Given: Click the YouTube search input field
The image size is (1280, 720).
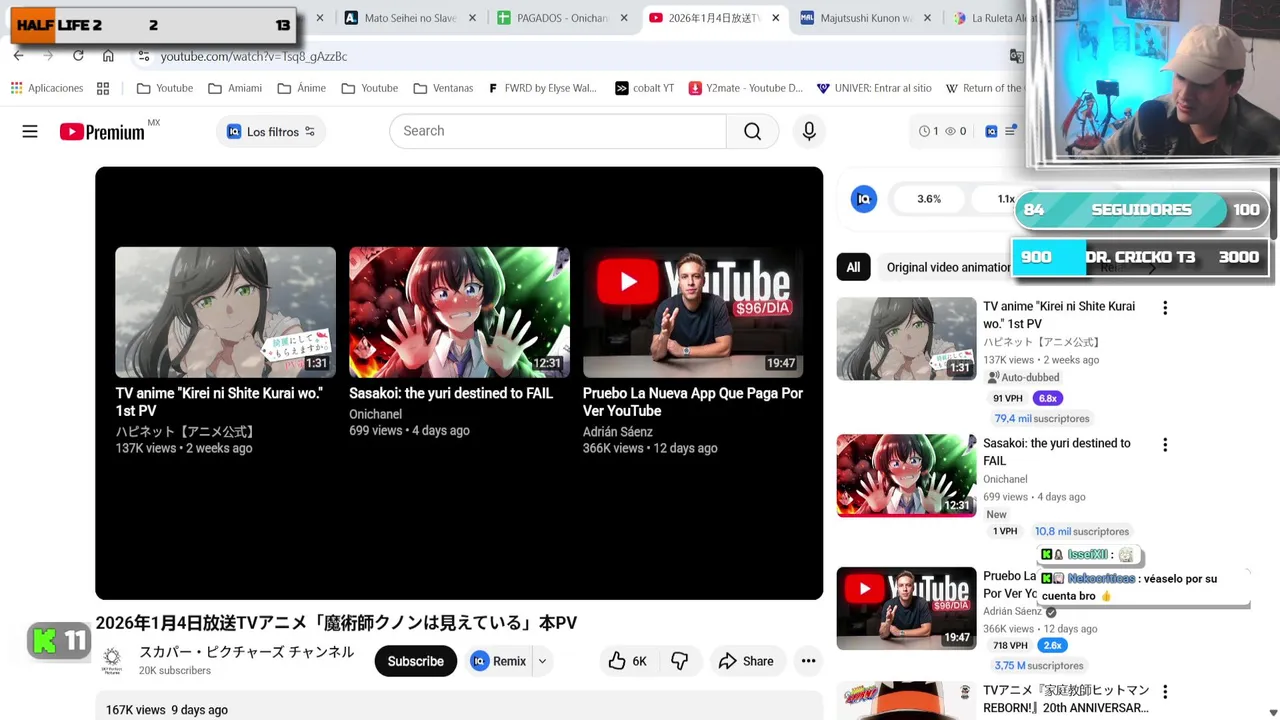Looking at the screenshot, I should click(557, 131).
